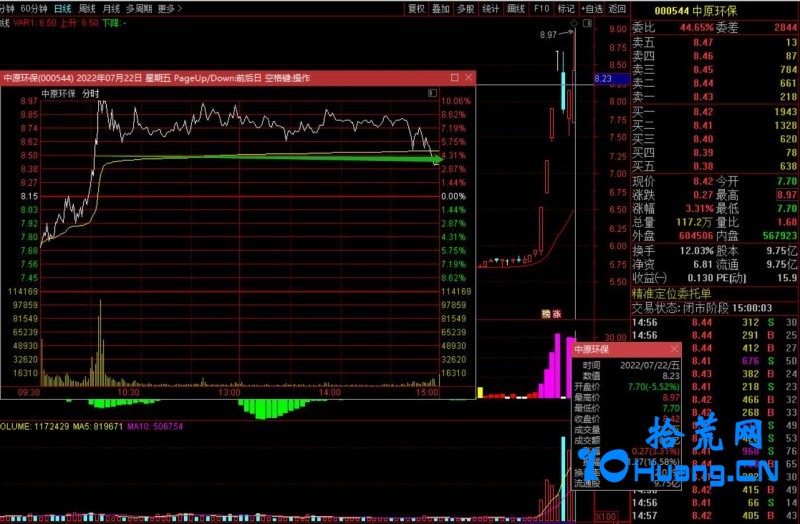Click the 交易状态 闭市阶段 status line
800x524 pixels.
(x=702, y=308)
